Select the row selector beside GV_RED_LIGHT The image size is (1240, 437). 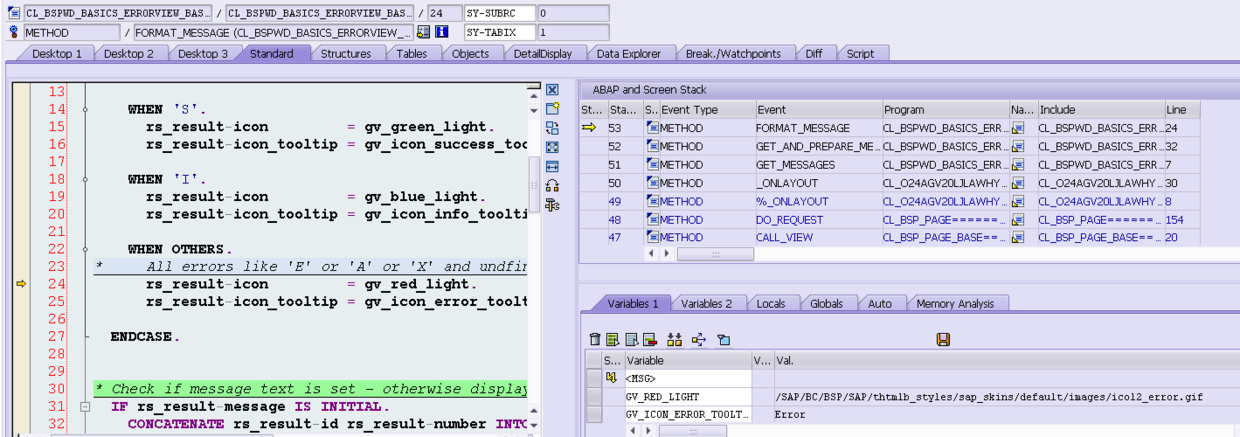(x=594, y=396)
